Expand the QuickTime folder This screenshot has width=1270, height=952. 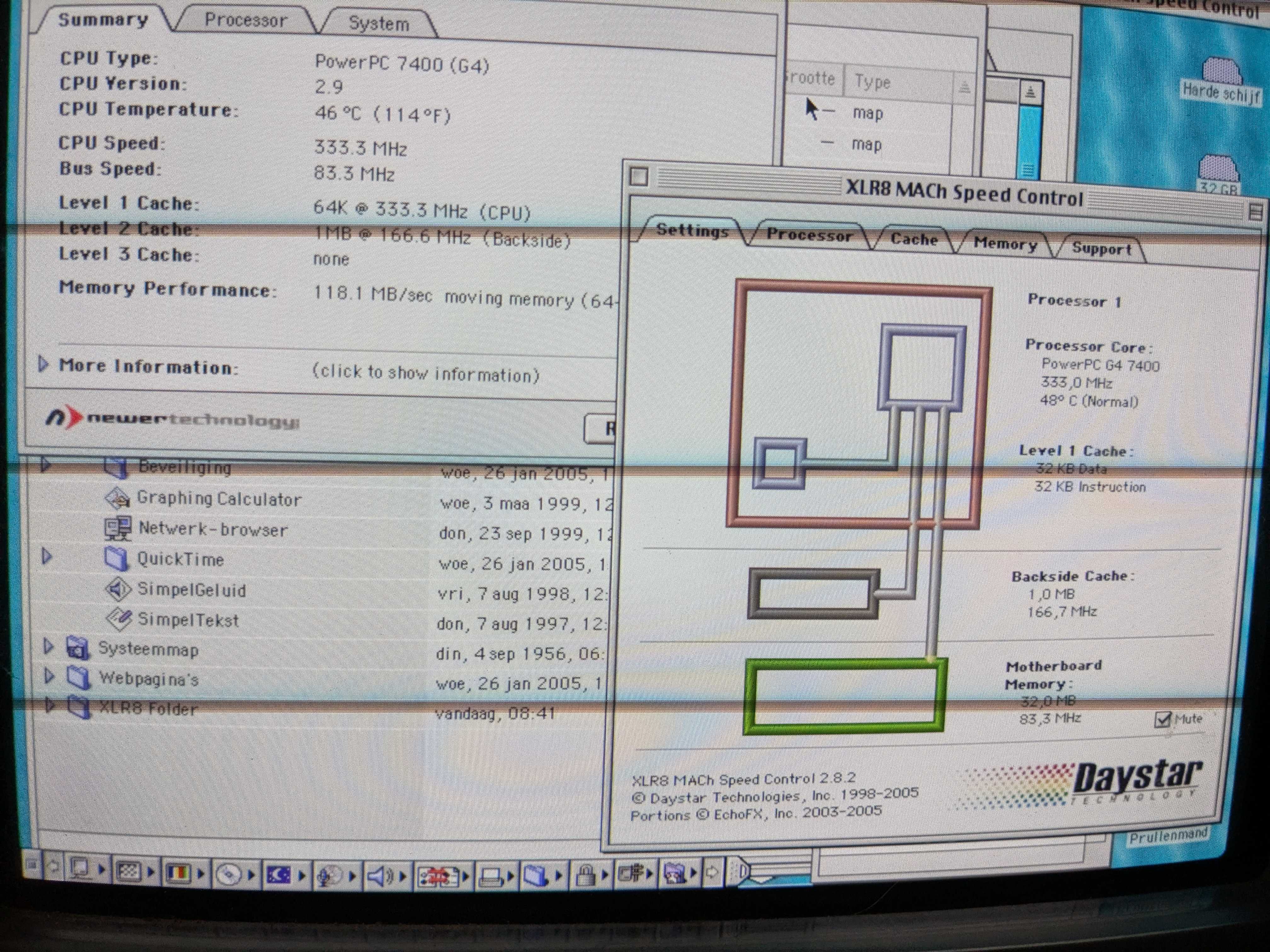(47, 555)
